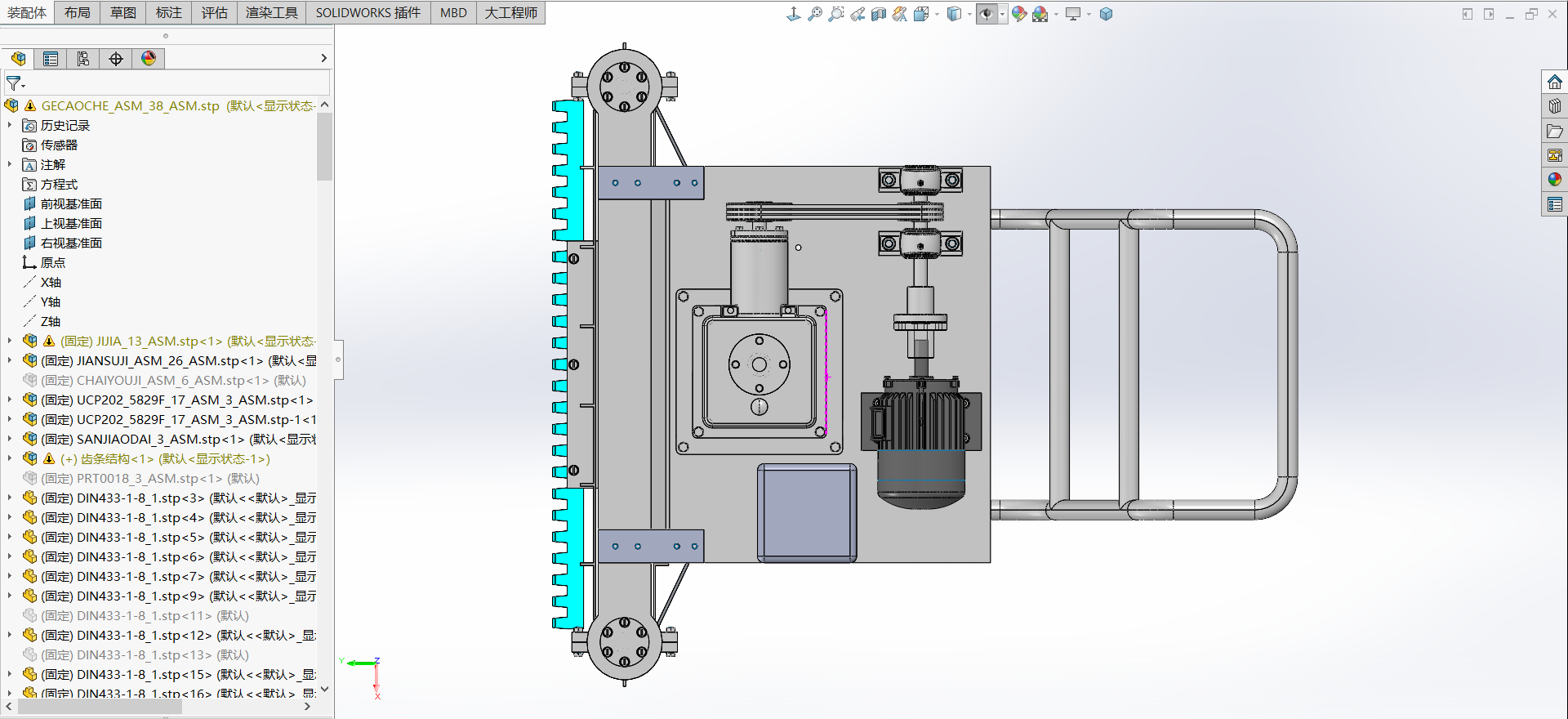Open the 渲染工具 ribbon tab
Screen dimensions: 1568x719
coord(272,12)
